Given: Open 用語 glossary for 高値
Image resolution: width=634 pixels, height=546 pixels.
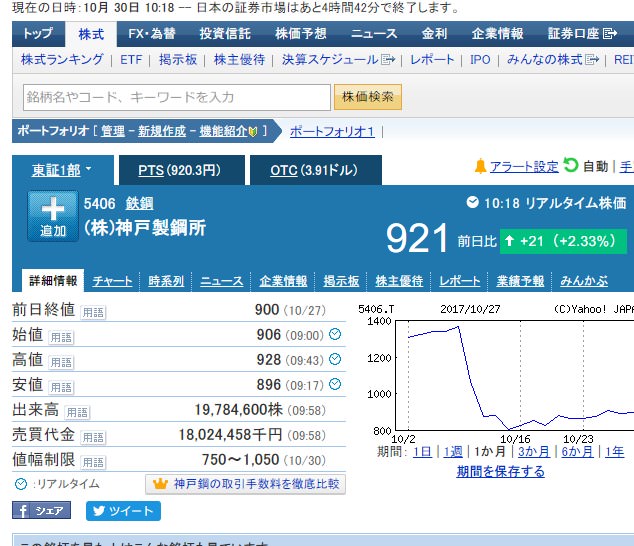Looking at the screenshot, I should point(61,362).
